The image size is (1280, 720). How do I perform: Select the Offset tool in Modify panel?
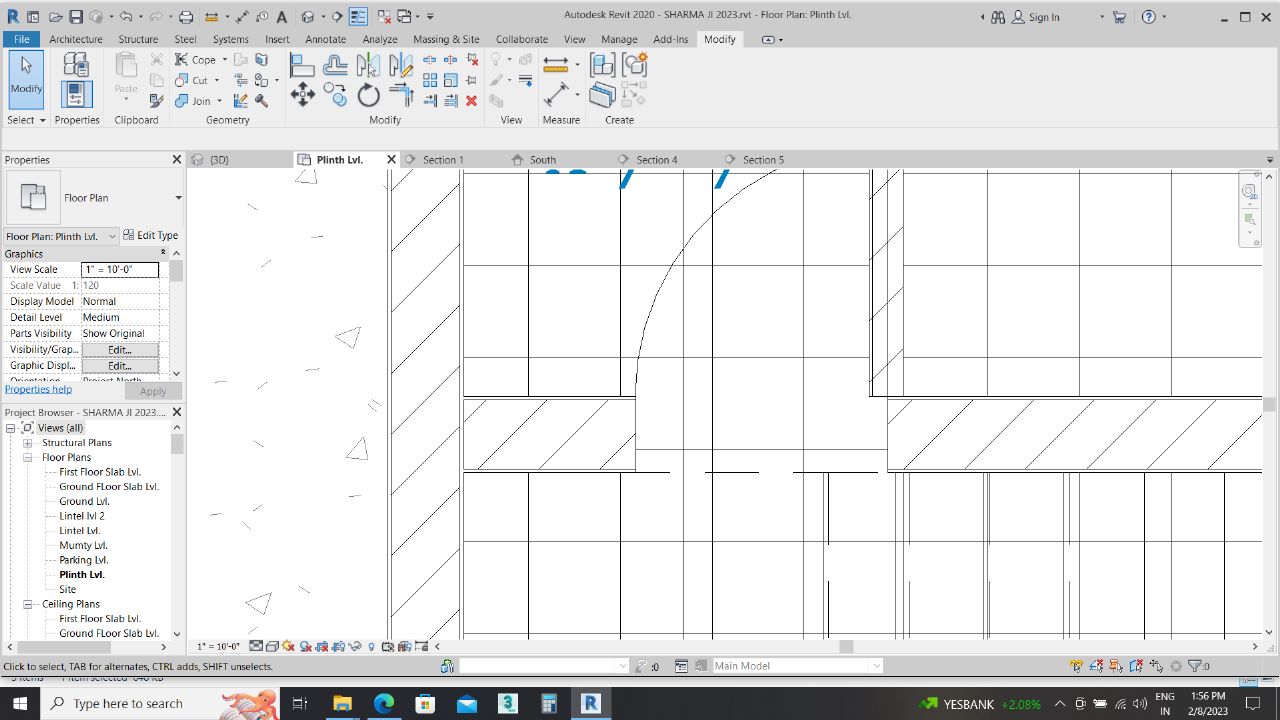pos(335,65)
